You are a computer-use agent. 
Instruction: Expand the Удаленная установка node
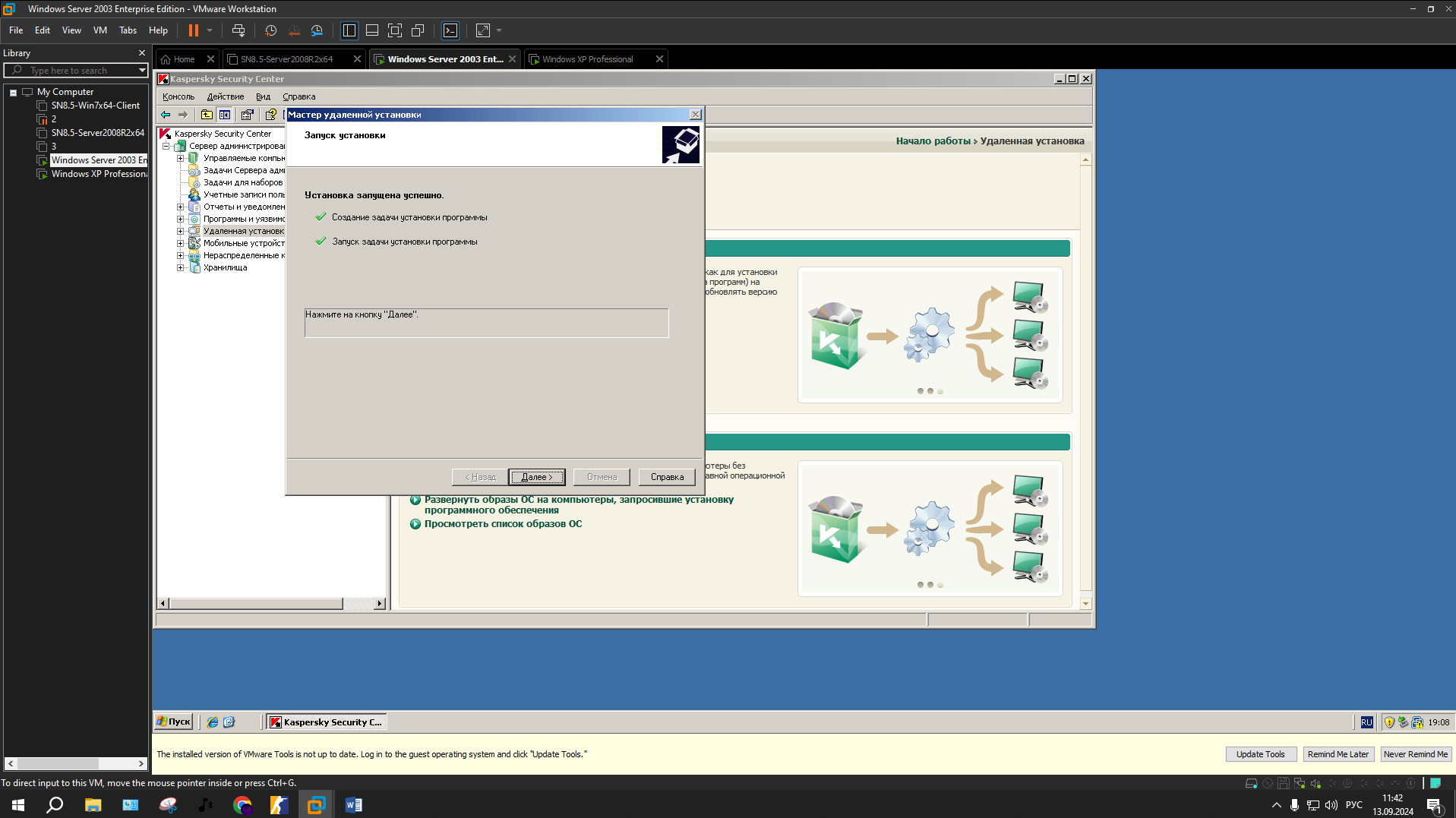[180, 231]
